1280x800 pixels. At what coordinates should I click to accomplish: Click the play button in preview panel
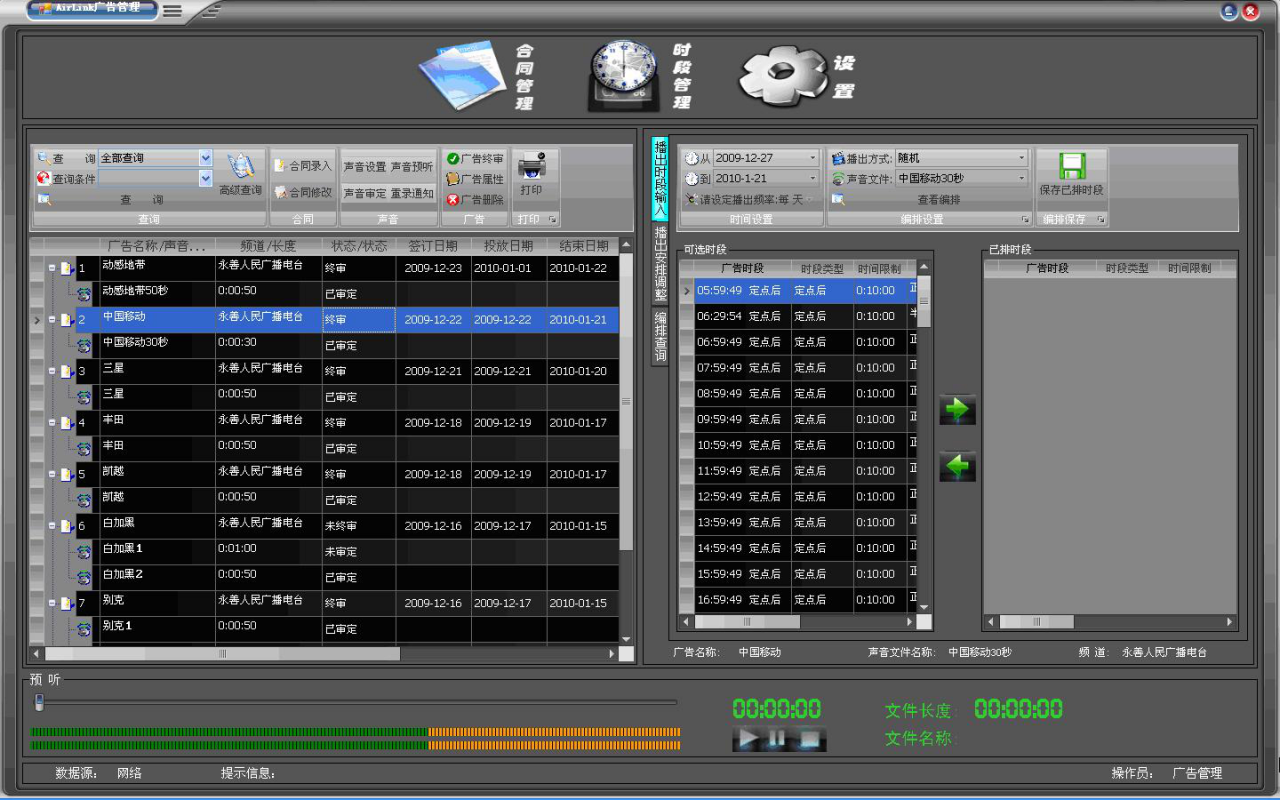pos(747,740)
